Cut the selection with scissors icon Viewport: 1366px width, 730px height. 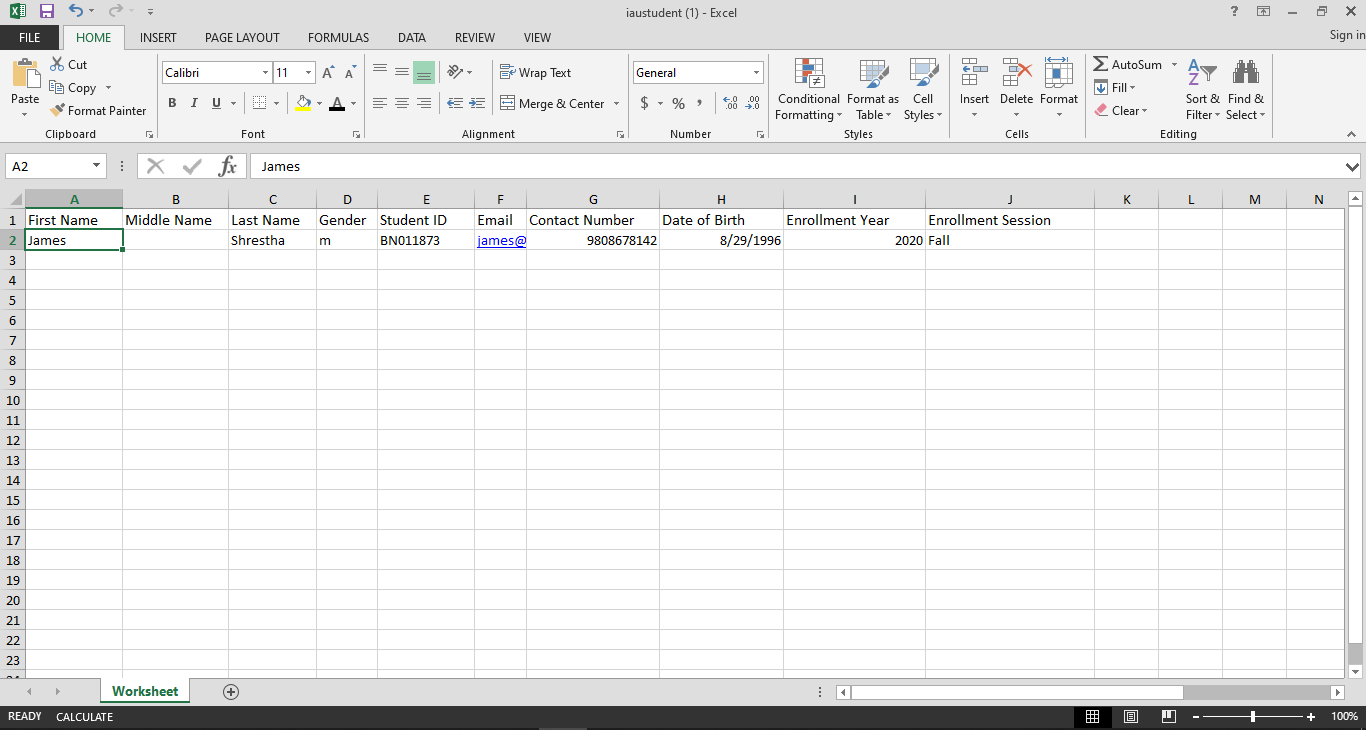point(58,64)
